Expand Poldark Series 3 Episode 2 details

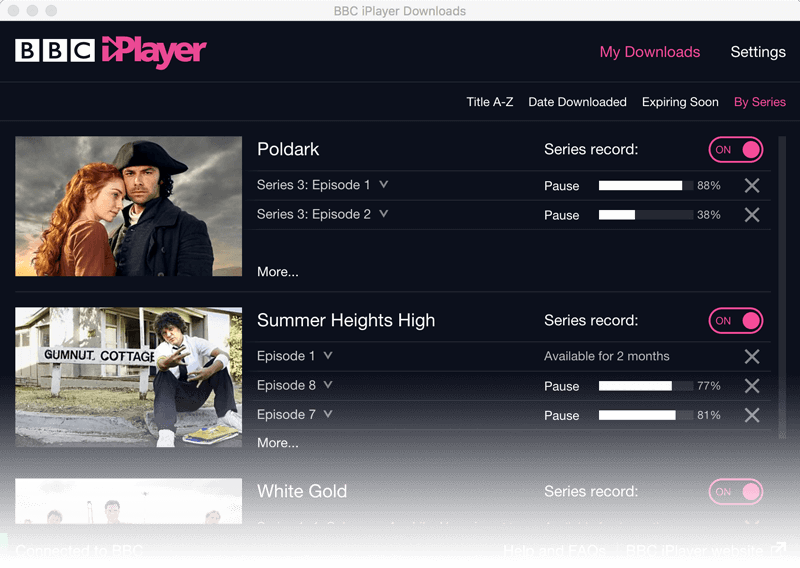(384, 214)
